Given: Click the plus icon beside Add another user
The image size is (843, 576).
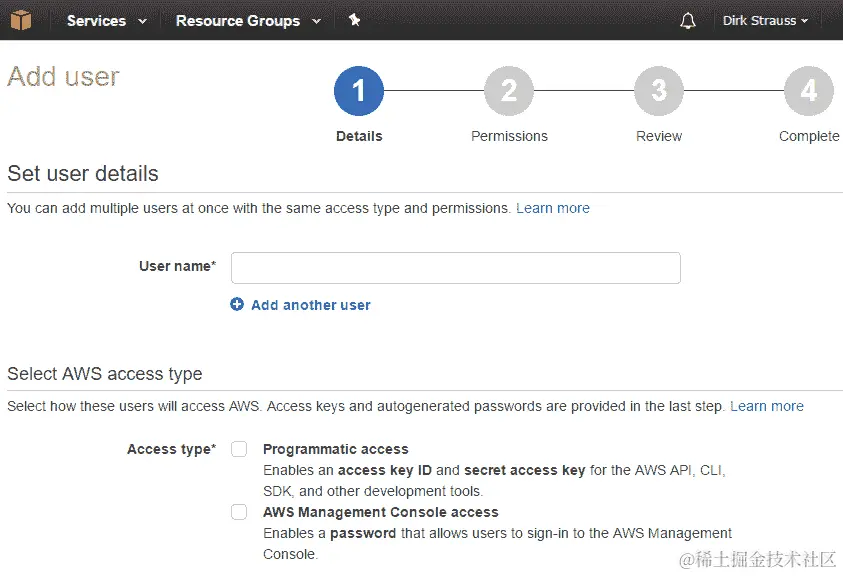Looking at the screenshot, I should tap(237, 305).
